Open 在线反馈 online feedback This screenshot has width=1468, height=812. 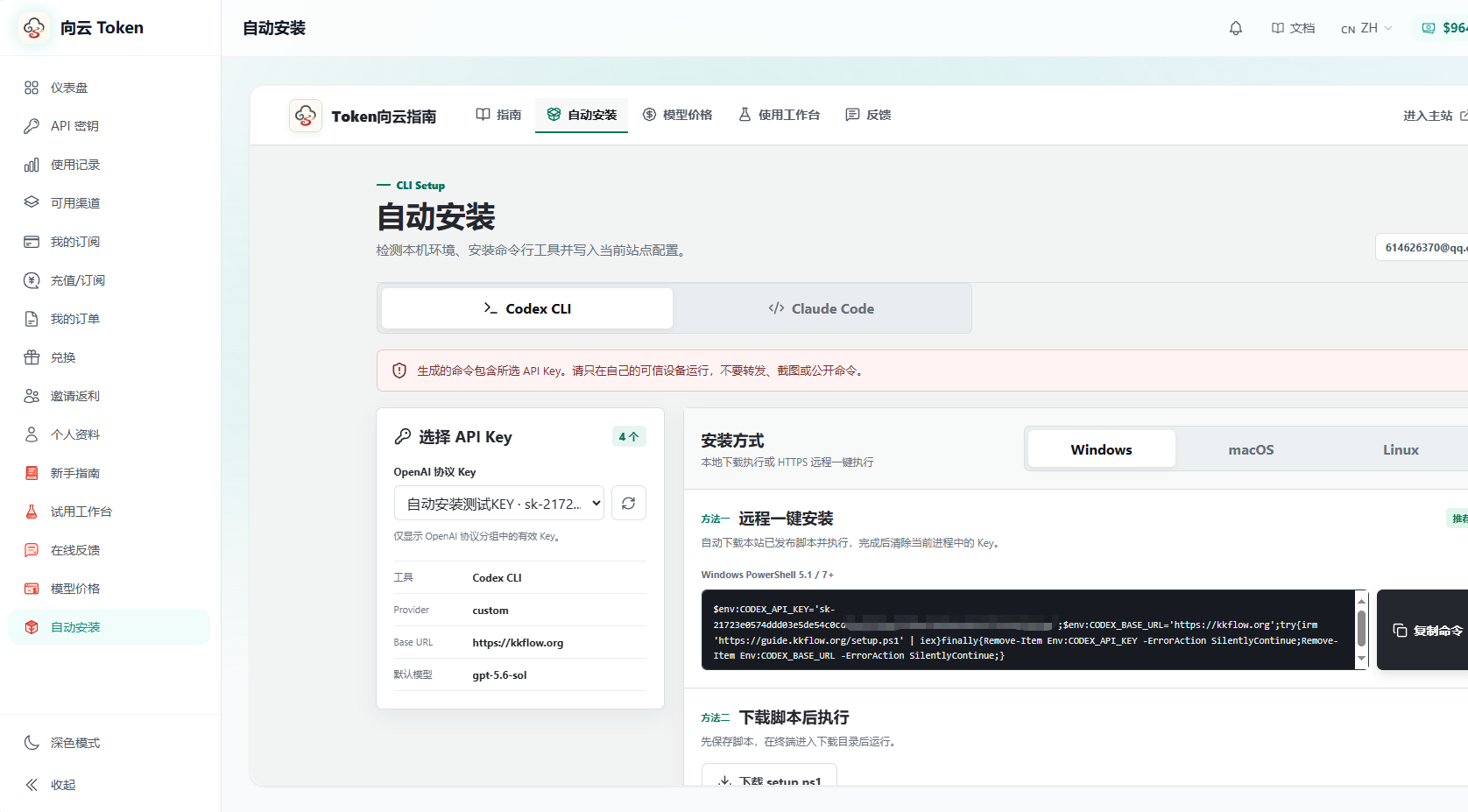click(x=109, y=550)
